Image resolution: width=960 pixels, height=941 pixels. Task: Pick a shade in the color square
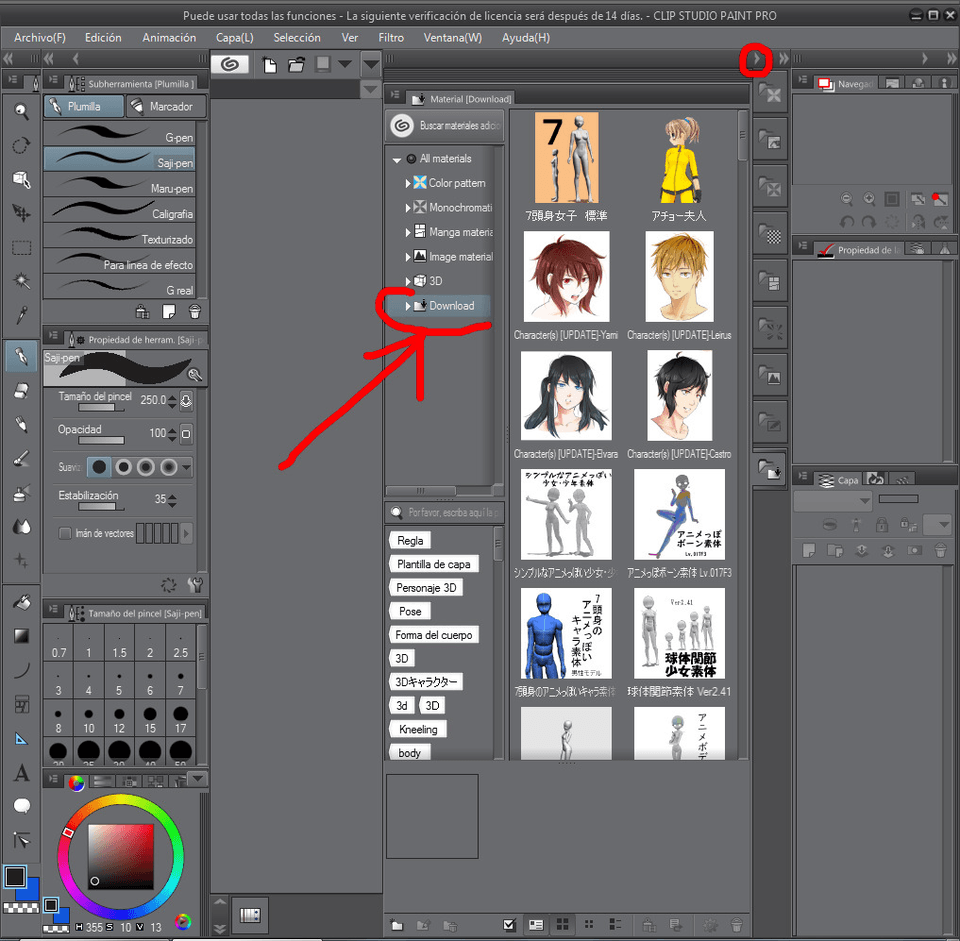(121, 856)
